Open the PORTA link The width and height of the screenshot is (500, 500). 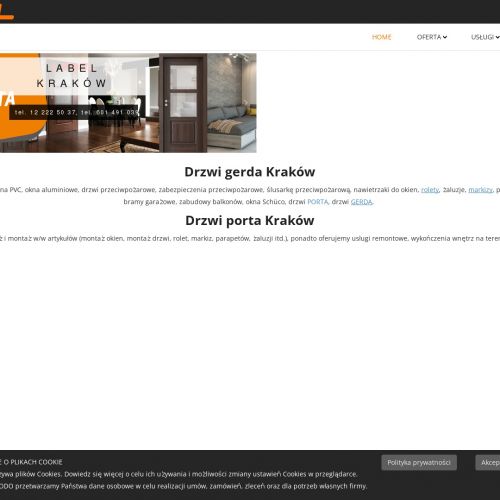[x=318, y=202]
